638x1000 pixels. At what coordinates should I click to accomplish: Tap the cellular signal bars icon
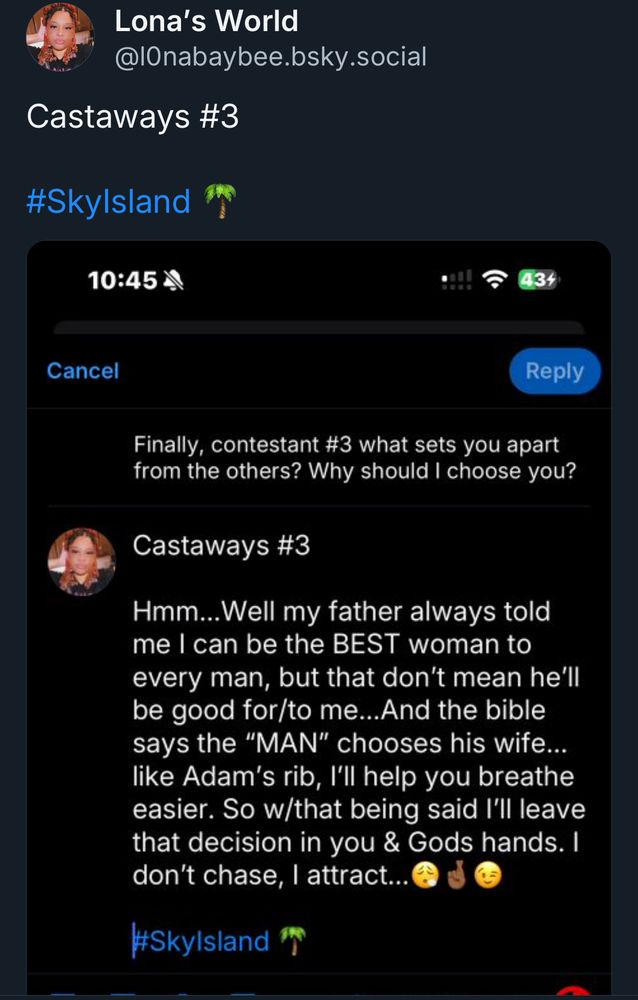click(x=457, y=279)
